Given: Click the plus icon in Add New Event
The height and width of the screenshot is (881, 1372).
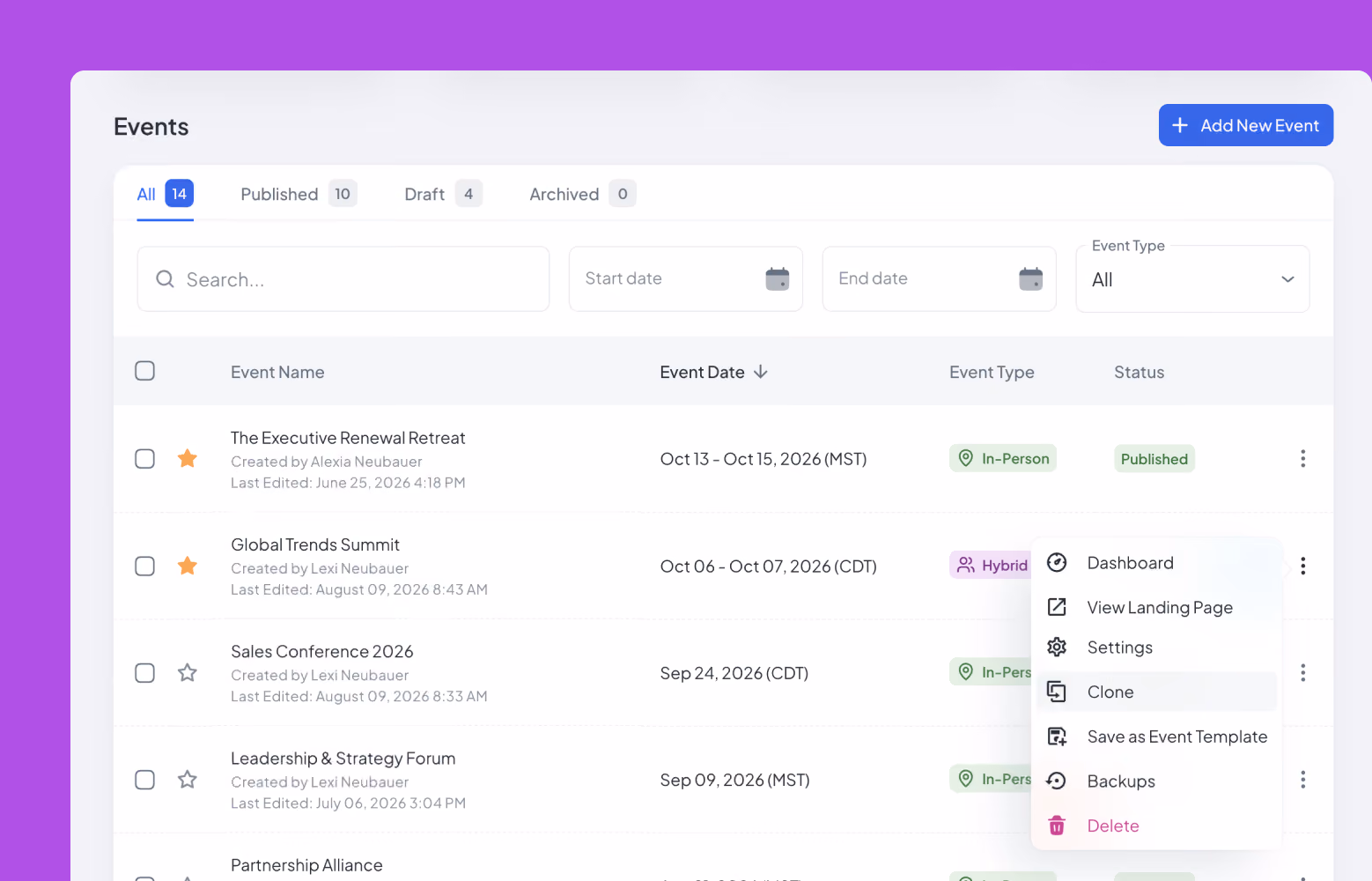Looking at the screenshot, I should click(x=1180, y=125).
